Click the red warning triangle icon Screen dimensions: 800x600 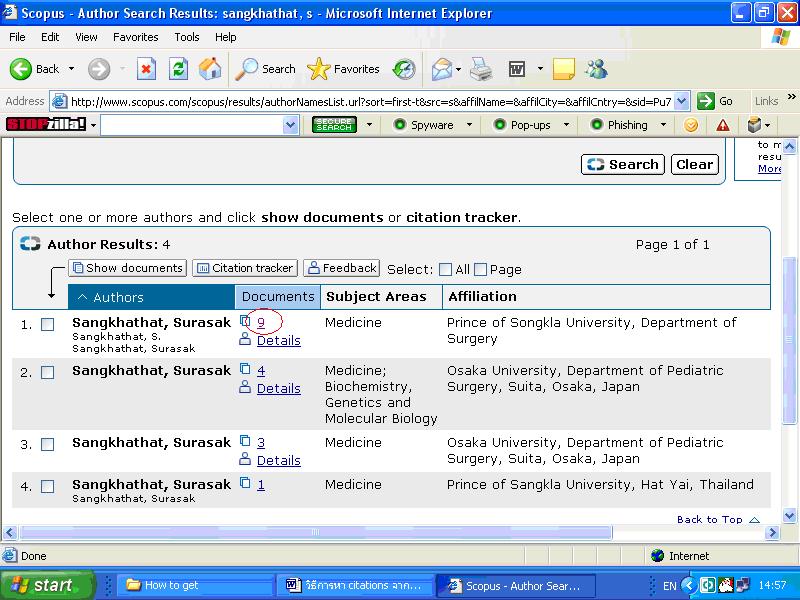(722, 125)
